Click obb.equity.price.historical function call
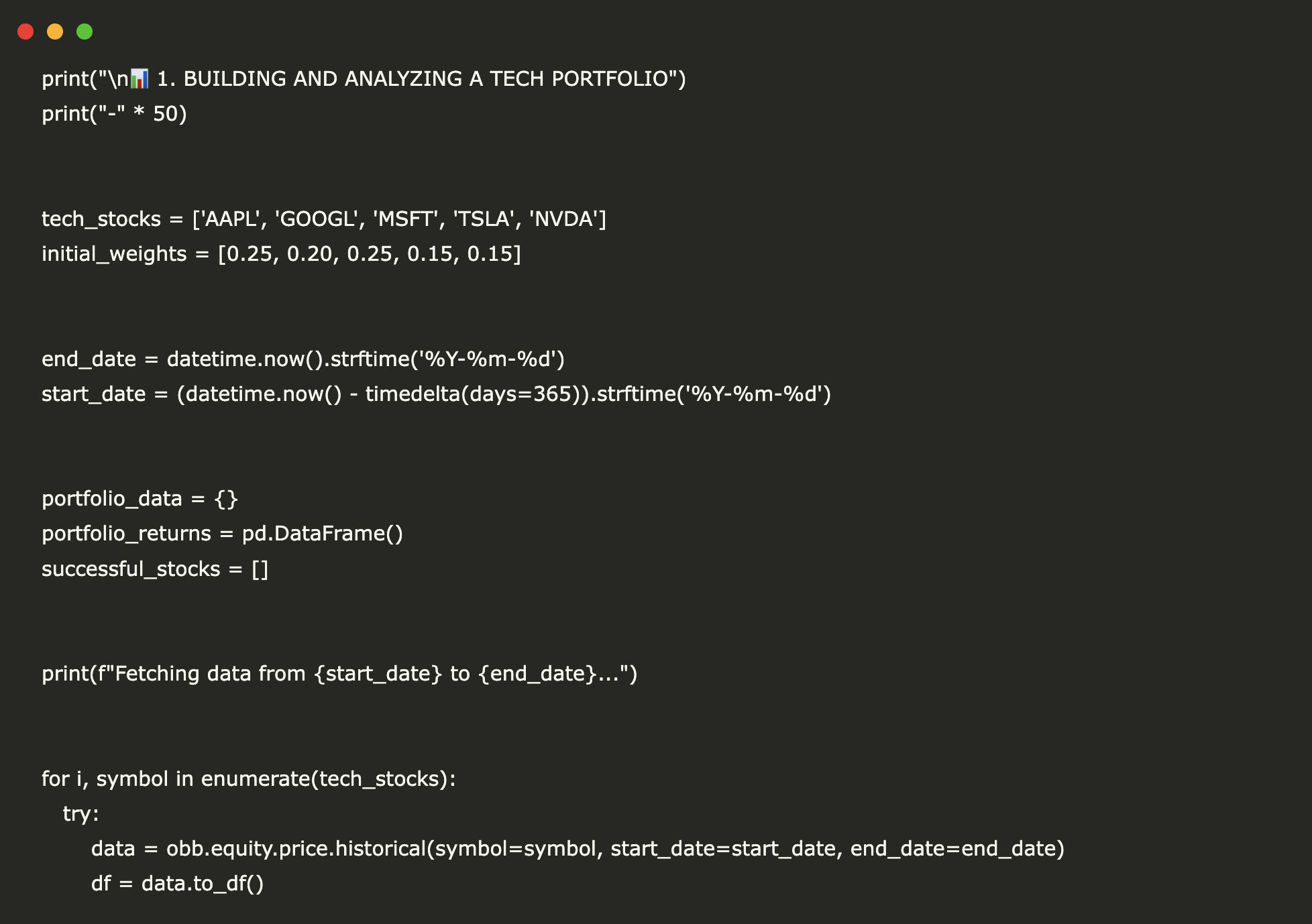Viewport: 1312px width, 924px height. [296, 849]
